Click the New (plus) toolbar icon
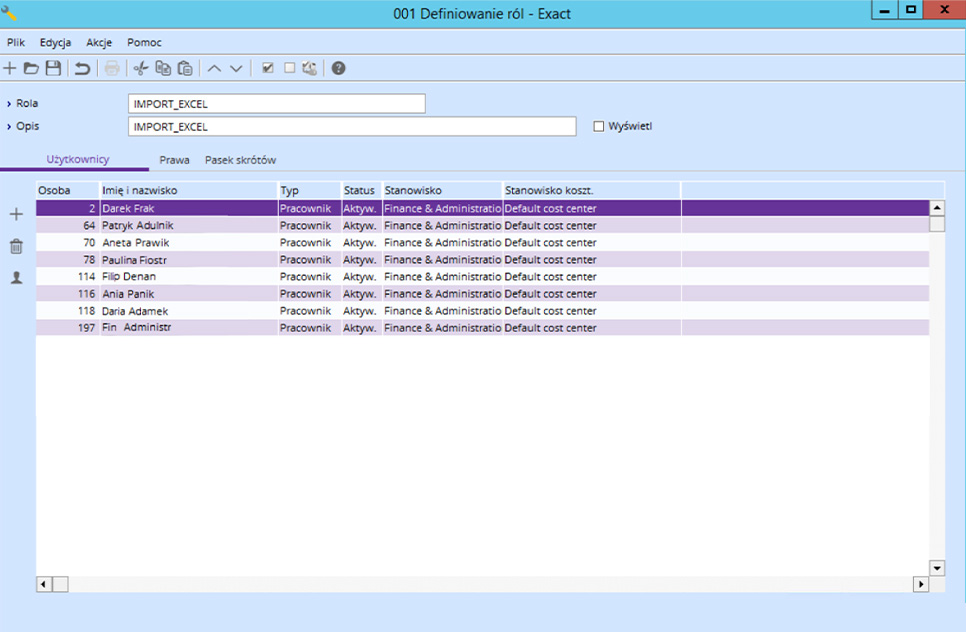 [10, 68]
